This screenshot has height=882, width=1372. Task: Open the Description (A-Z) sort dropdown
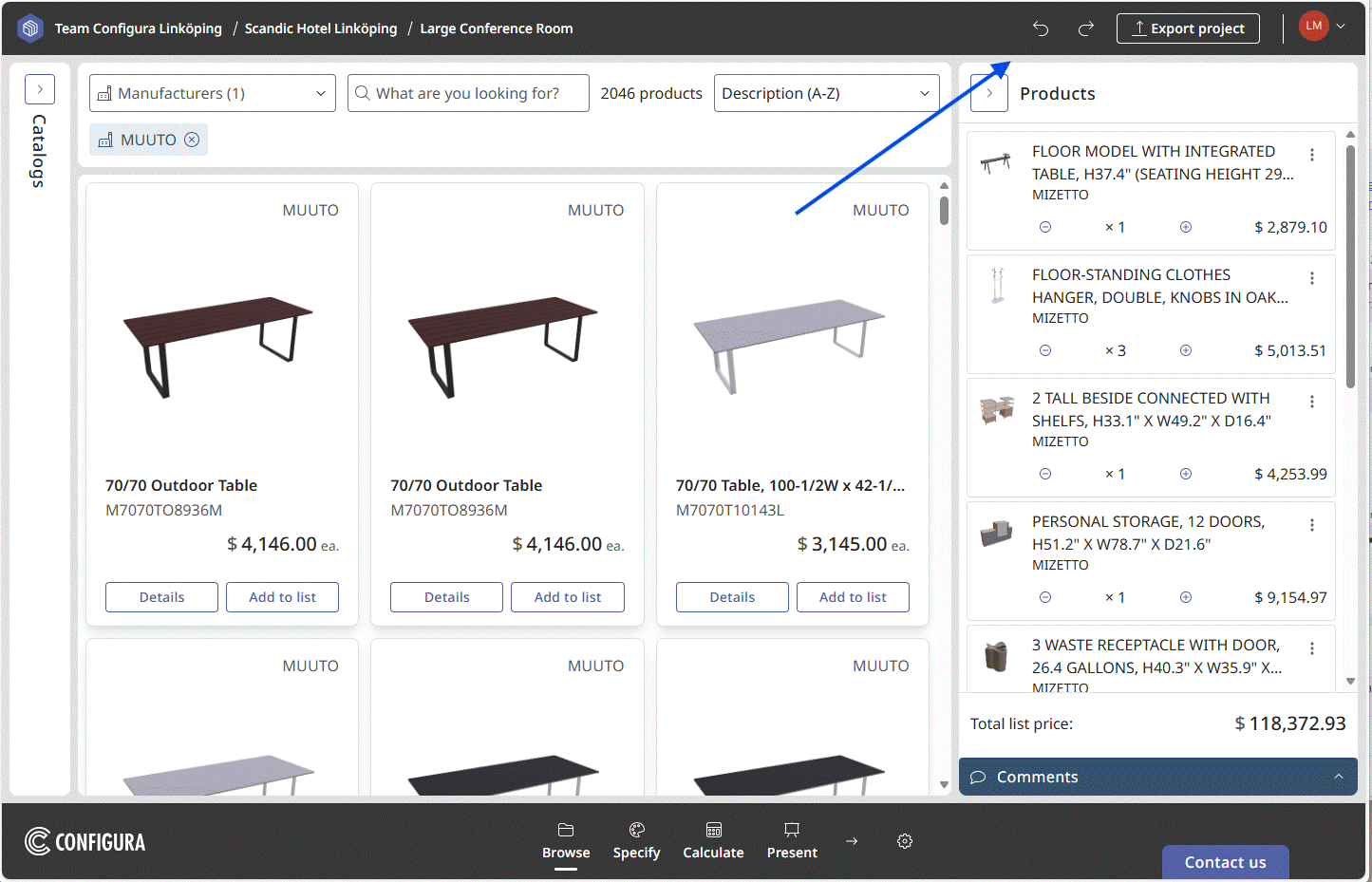[825, 93]
